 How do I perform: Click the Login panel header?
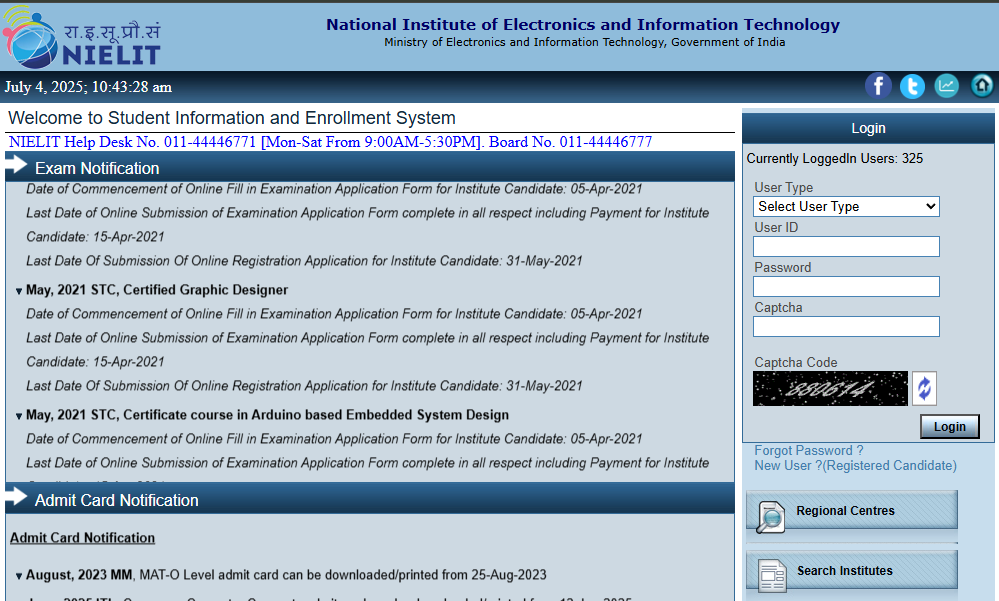[868, 128]
